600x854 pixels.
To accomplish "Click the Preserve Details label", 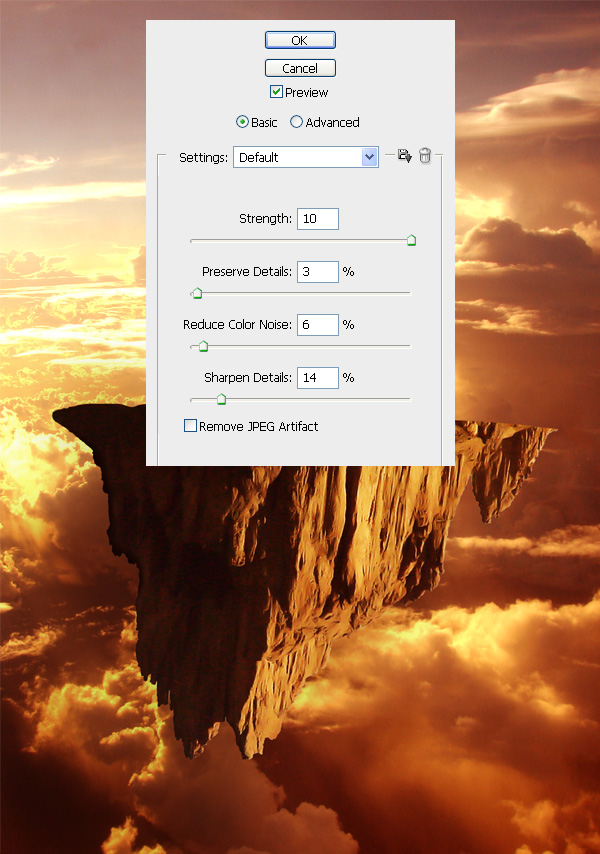I will pyautogui.click(x=247, y=272).
